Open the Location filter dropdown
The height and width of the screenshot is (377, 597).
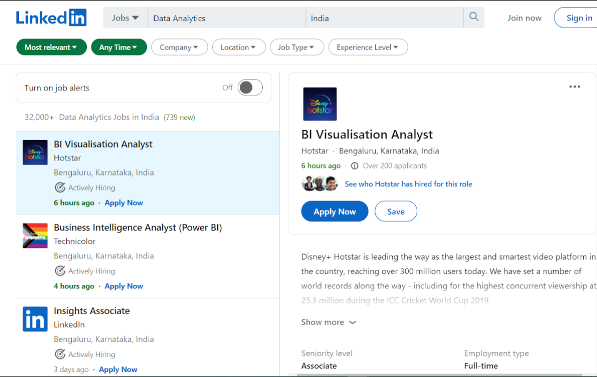click(238, 47)
